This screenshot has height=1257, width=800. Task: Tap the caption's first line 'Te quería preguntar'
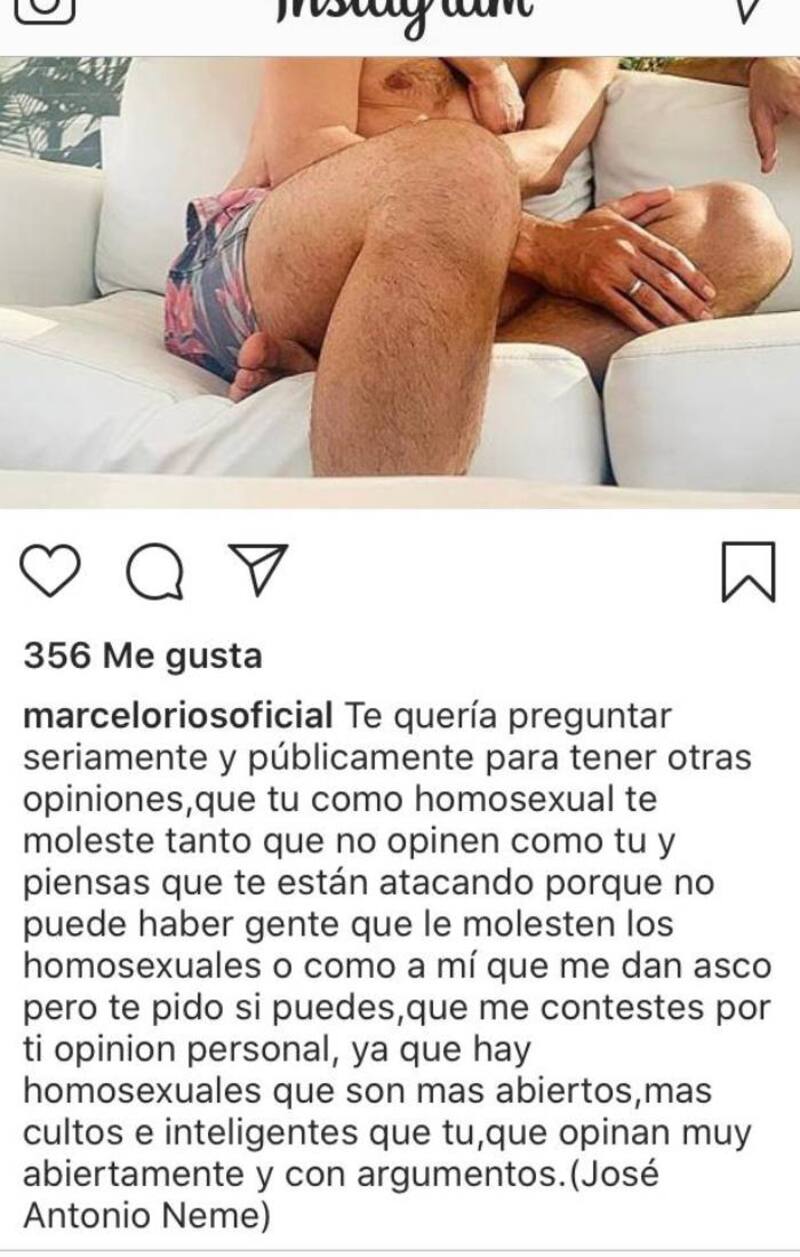[508, 717]
